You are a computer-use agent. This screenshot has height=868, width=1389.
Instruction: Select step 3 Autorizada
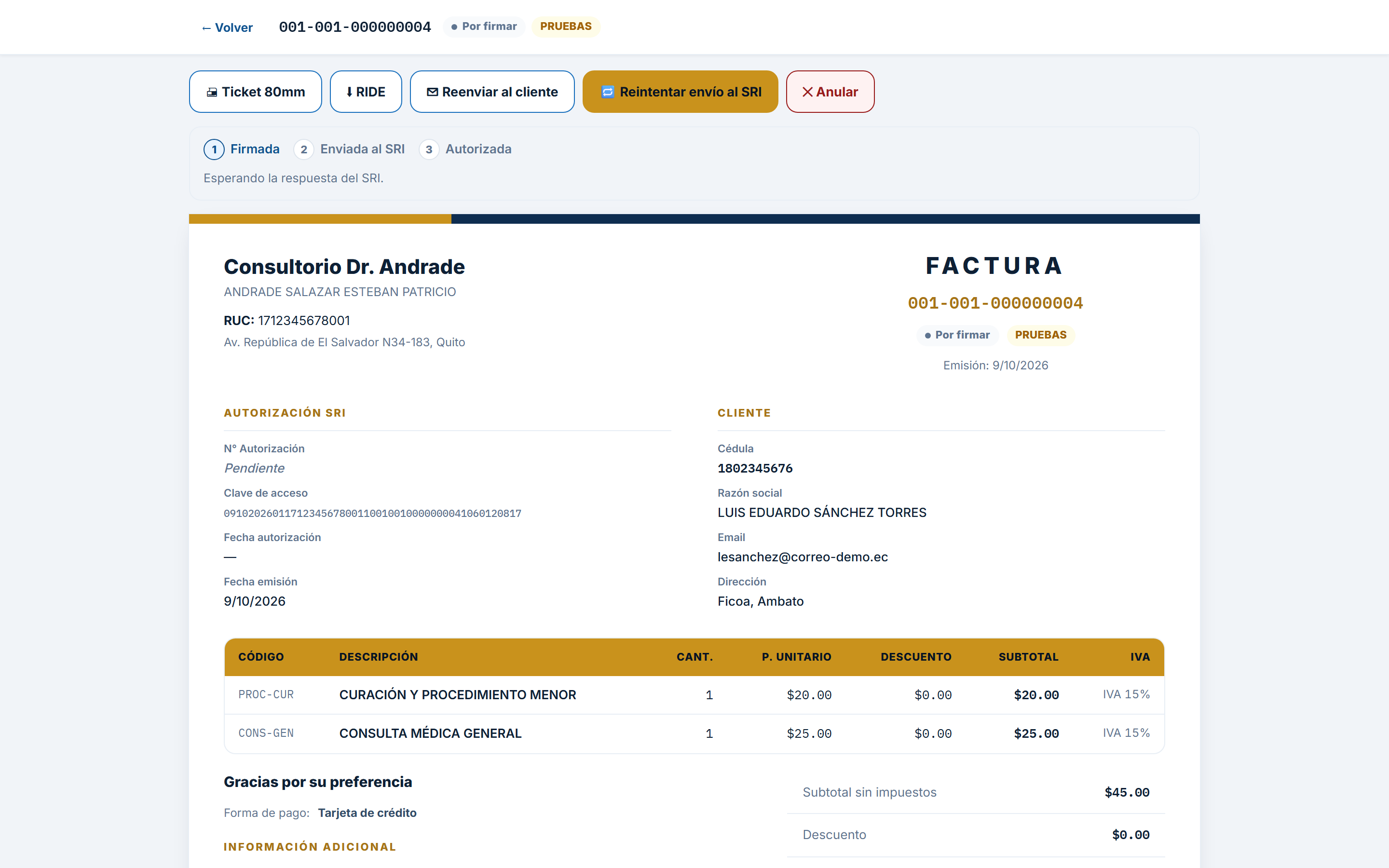point(465,149)
